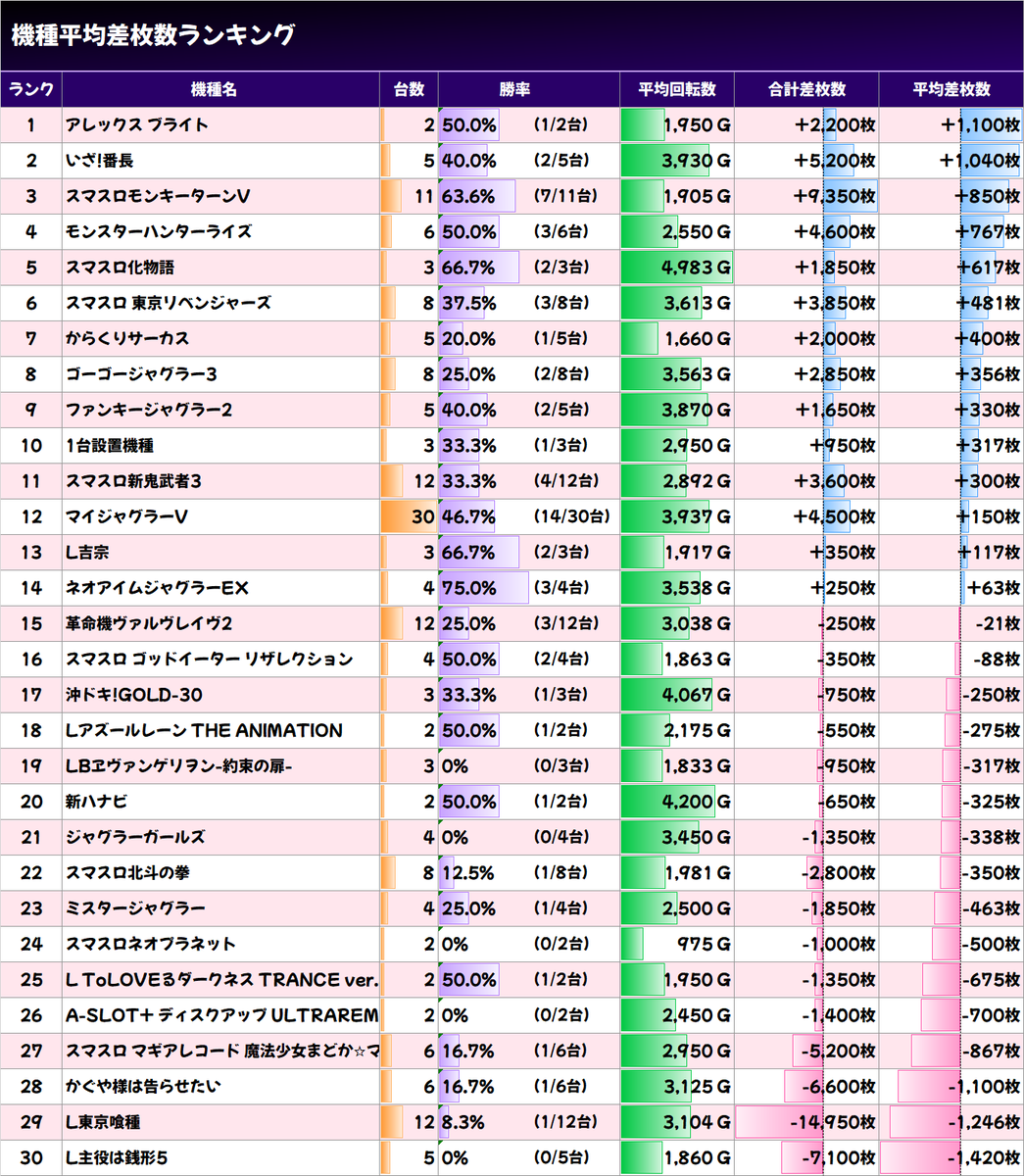Click average difference +767枚 for モンスターハンターライズ
The height and width of the screenshot is (1176, 1024).
[988, 231]
